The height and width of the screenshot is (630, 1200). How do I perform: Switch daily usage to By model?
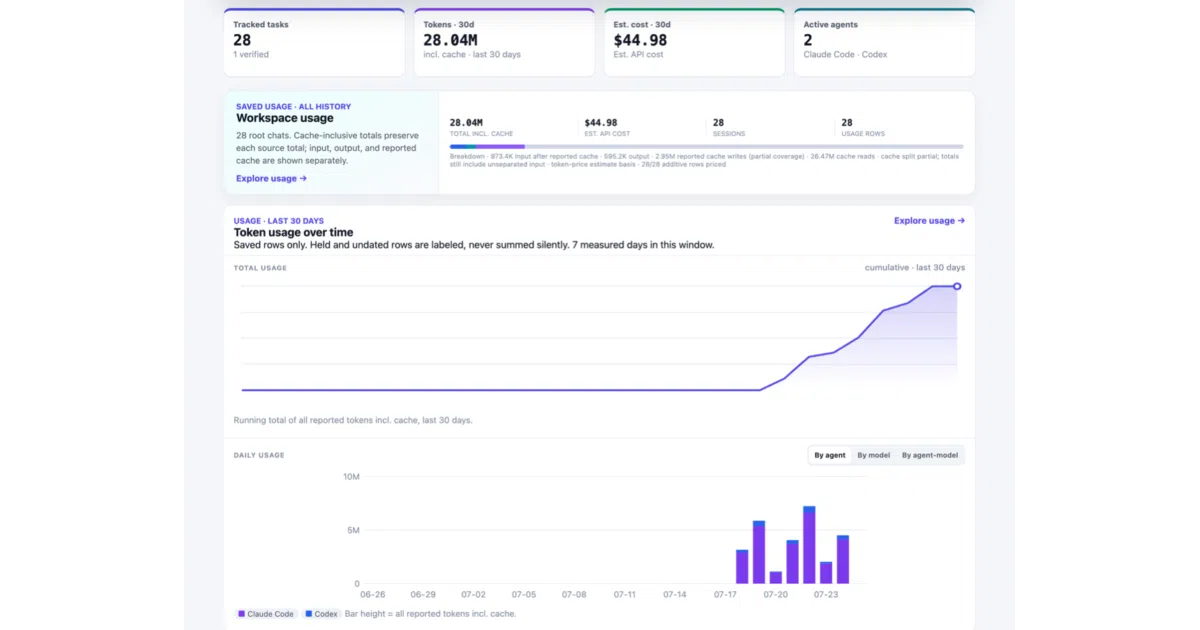873,455
